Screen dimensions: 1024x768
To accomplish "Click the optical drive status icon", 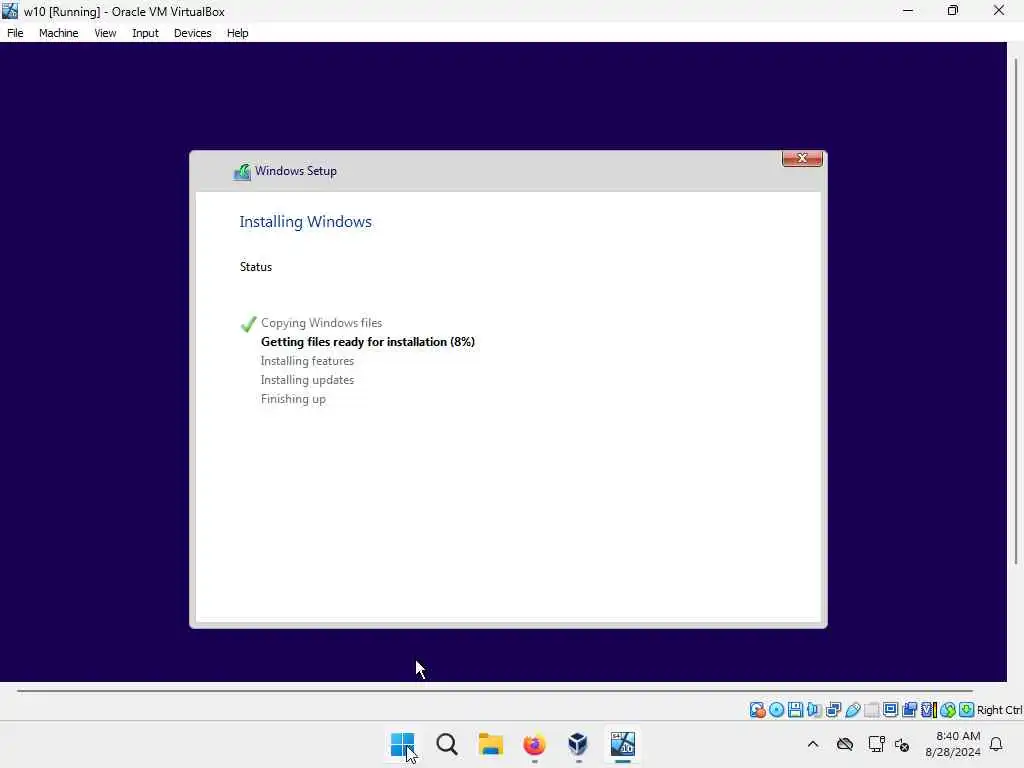I will click(776, 710).
